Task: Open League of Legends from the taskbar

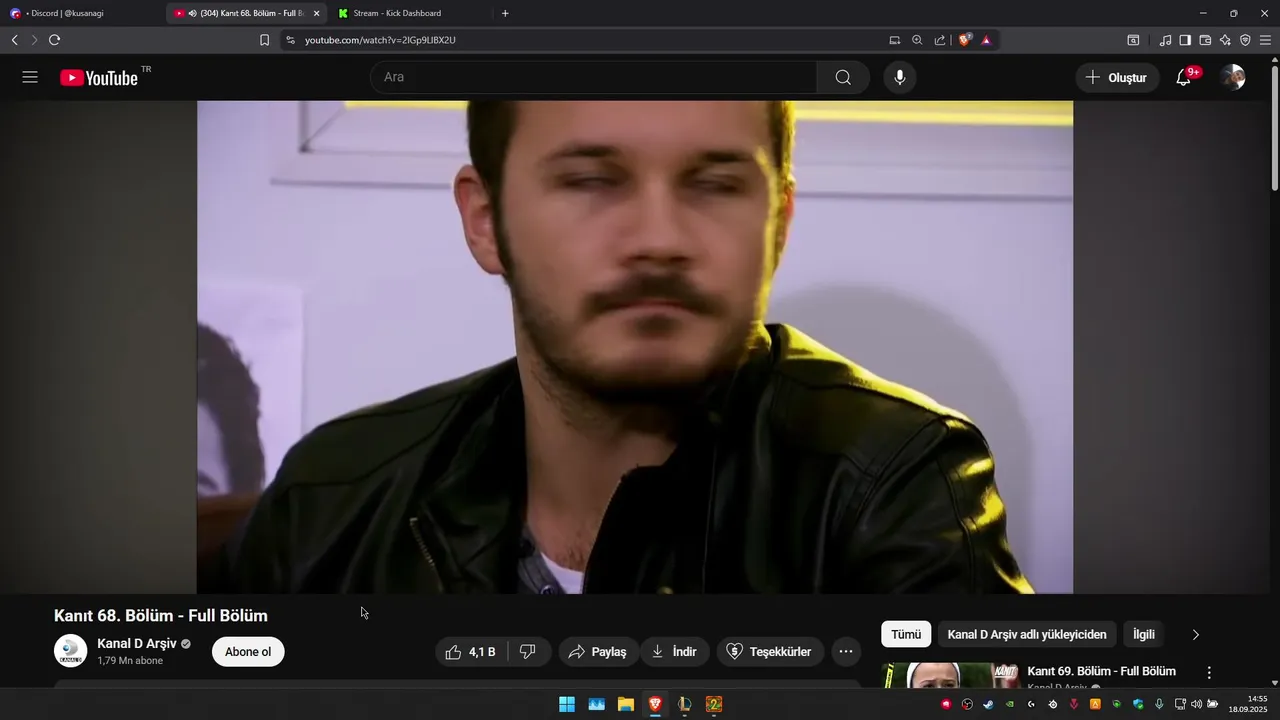Action: tap(685, 704)
